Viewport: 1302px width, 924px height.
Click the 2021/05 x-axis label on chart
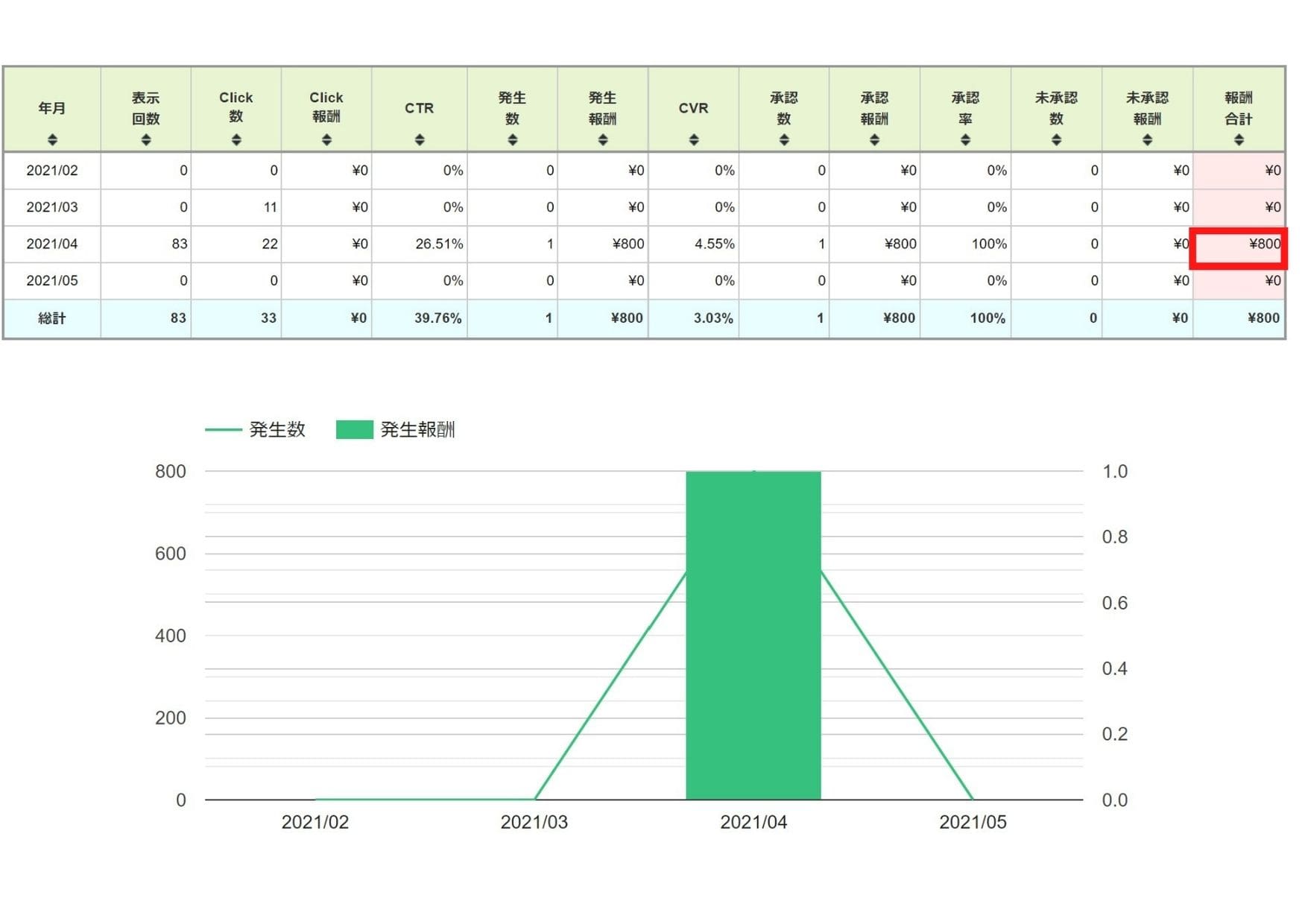click(973, 822)
